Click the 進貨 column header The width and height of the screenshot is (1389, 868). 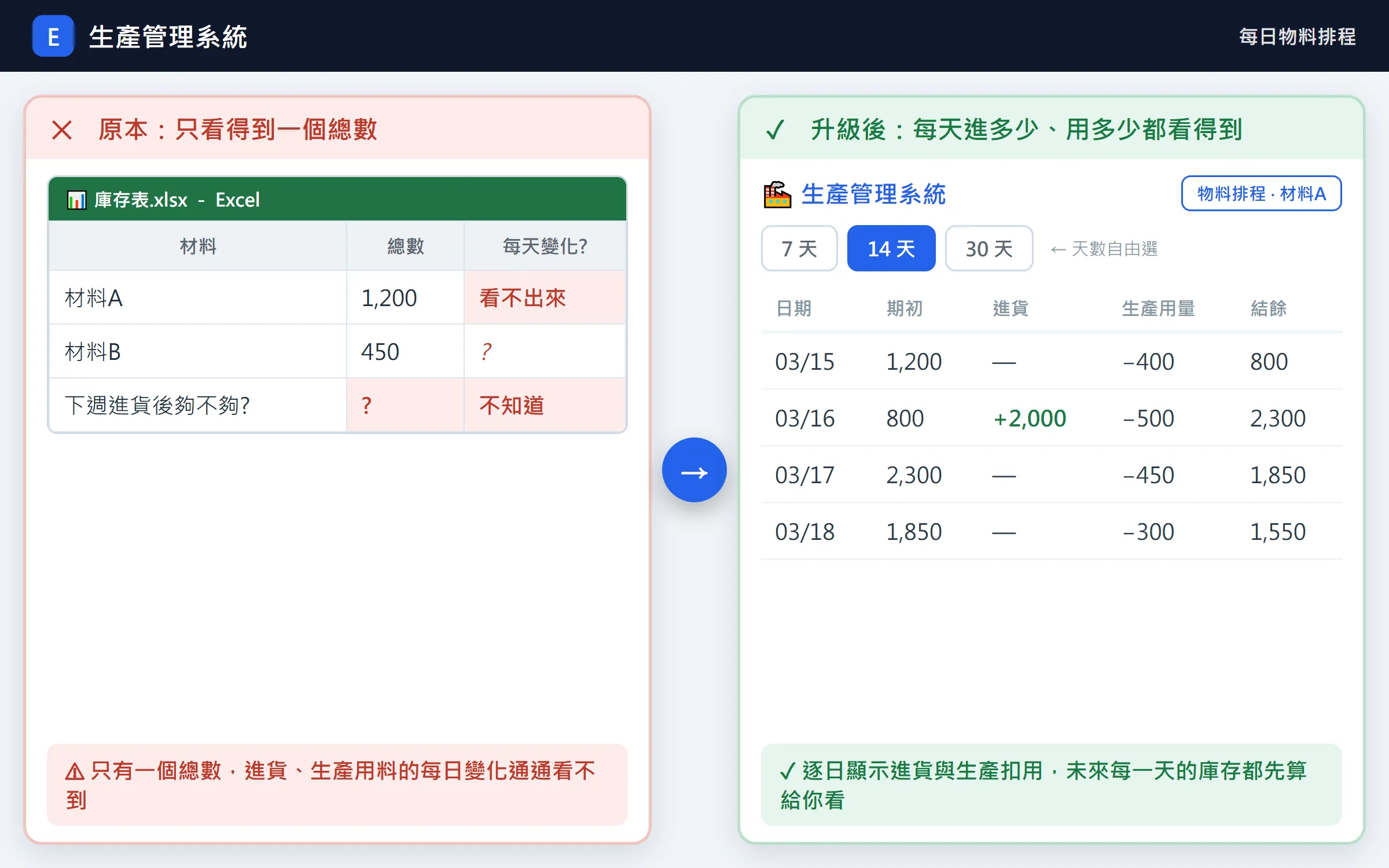coord(1010,308)
